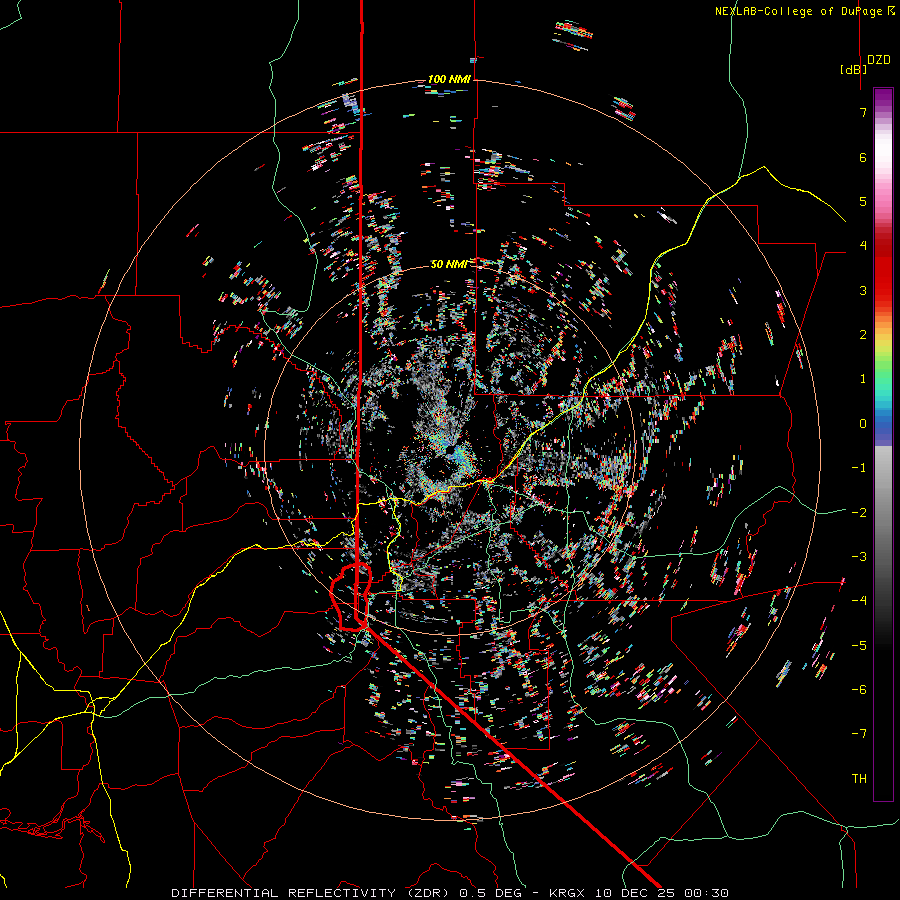Viewport: 900px width, 900px height.
Task: Click the -3 value on color scale
Action: [859, 557]
